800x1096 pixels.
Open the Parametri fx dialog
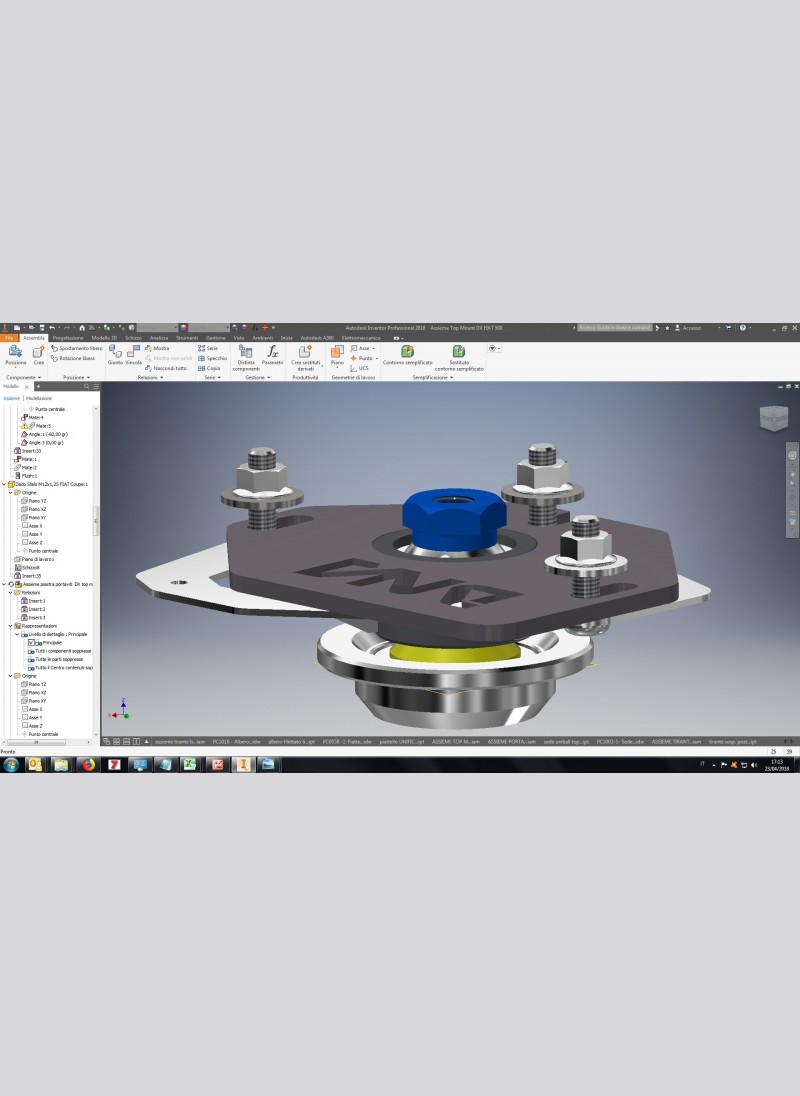click(x=272, y=357)
